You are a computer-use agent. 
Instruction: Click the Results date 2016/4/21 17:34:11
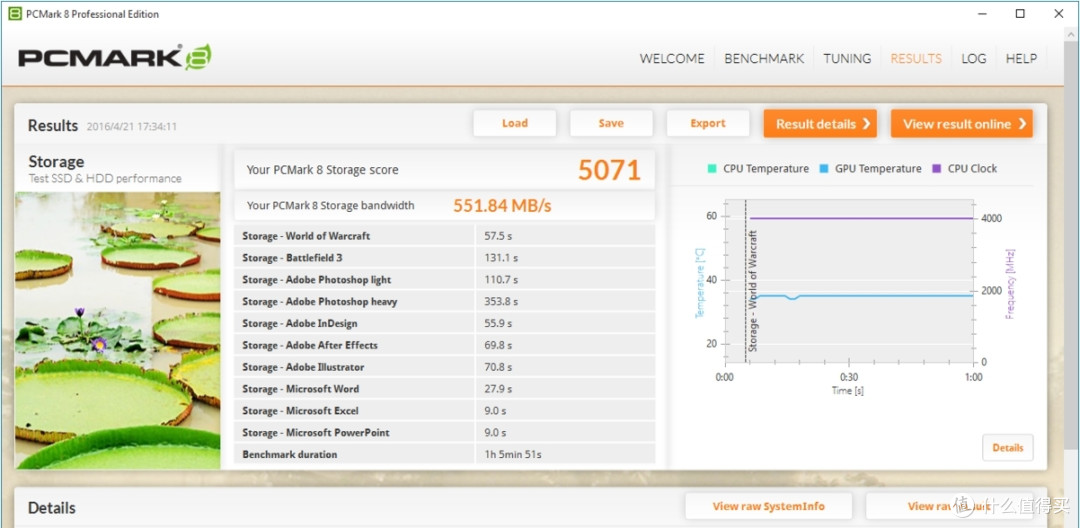click(x=132, y=127)
